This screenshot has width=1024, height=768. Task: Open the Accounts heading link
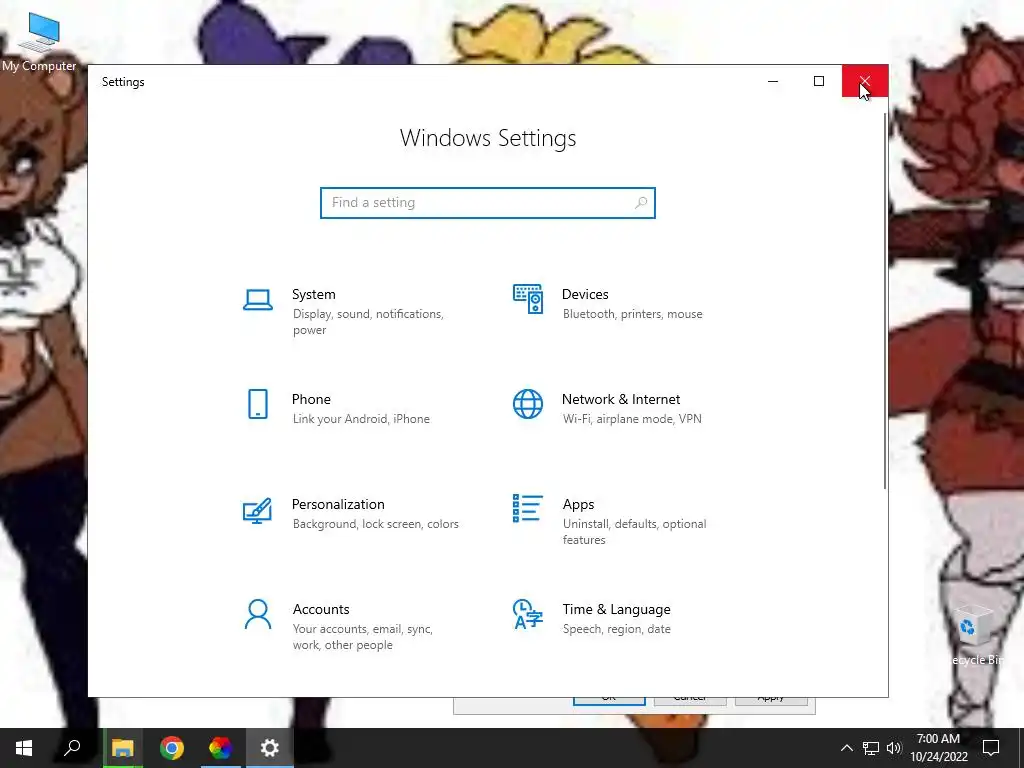[x=321, y=609]
